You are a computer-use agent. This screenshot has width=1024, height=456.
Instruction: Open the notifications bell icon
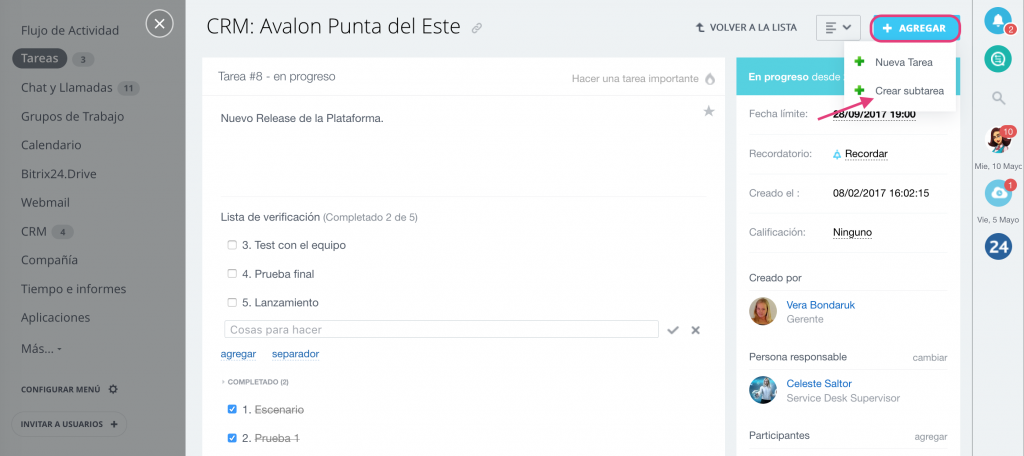[998, 21]
